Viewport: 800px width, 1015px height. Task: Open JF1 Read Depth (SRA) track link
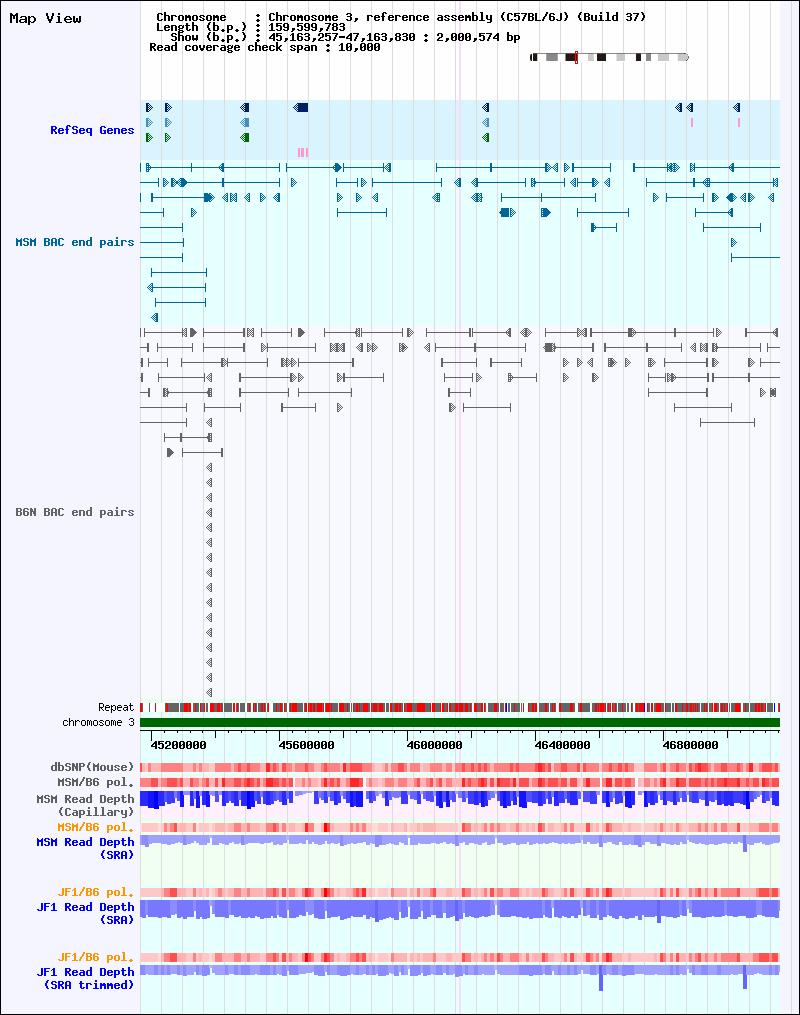(85, 913)
